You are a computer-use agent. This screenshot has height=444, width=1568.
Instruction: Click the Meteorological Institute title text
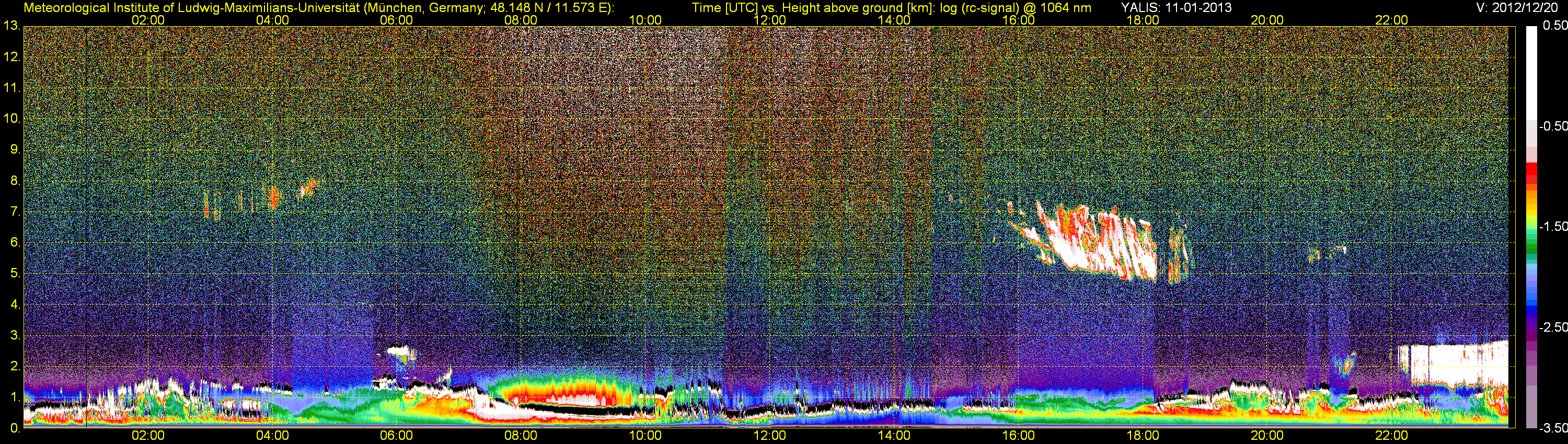[x=319, y=8]
